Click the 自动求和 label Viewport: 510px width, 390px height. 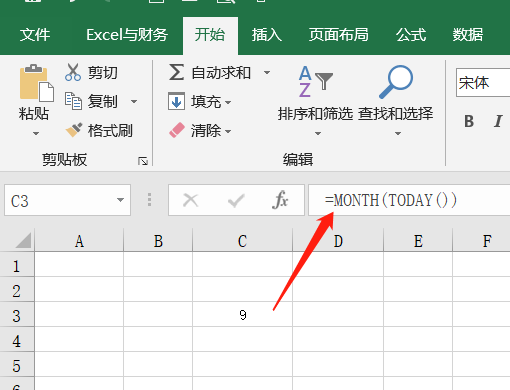(x=221, y=73)
